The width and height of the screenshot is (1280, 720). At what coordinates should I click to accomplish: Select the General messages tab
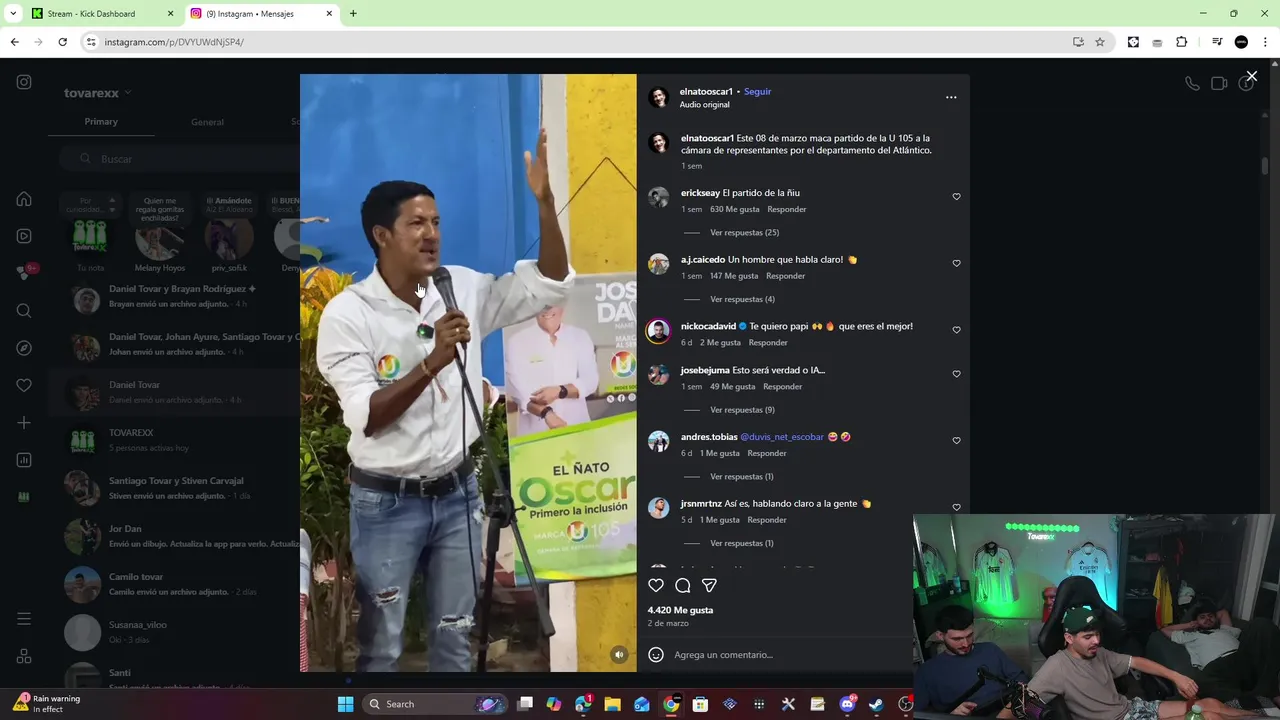[x=207, y=122]
